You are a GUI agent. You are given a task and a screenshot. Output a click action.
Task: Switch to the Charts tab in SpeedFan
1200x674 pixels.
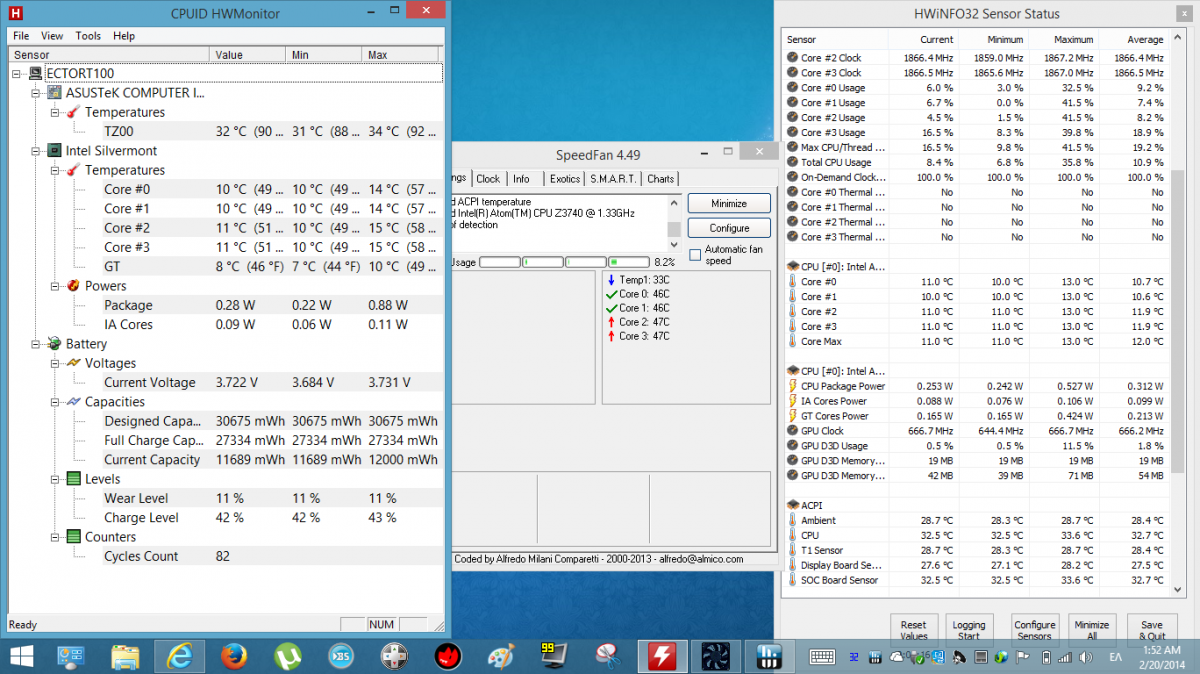(661, 179)
